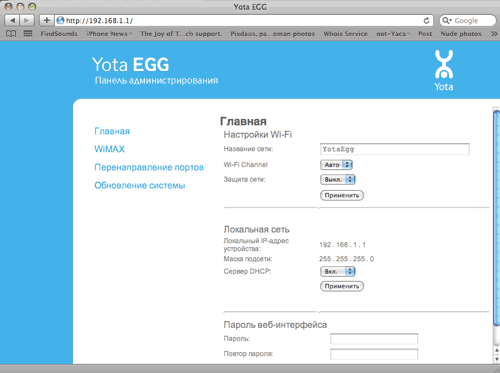Open the WiMAX navigation link
Screen dimensions: 500x373
click(109, 149)
